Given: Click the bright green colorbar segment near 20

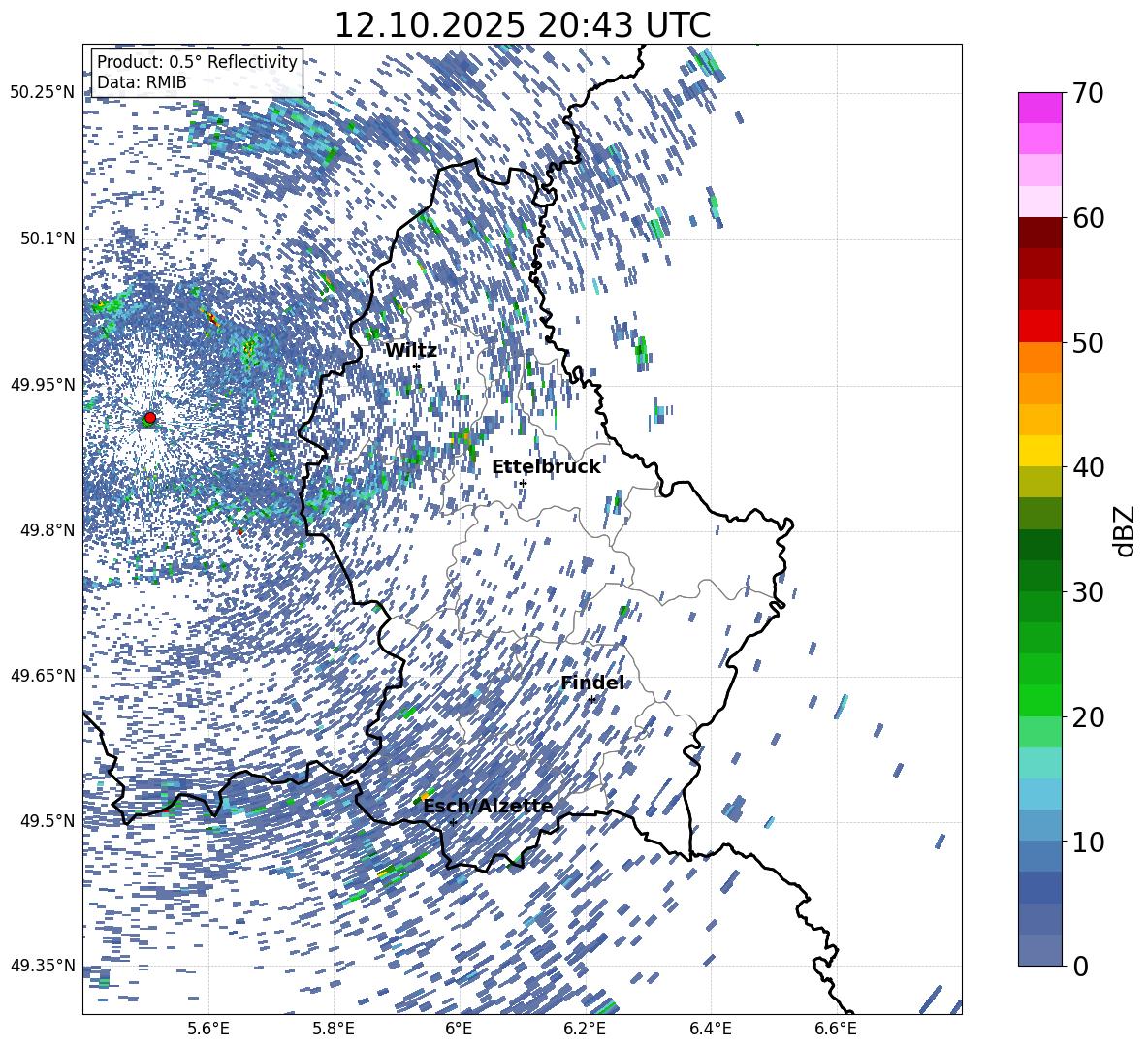Looking at the screenshot, I should tap(1039, 700).
